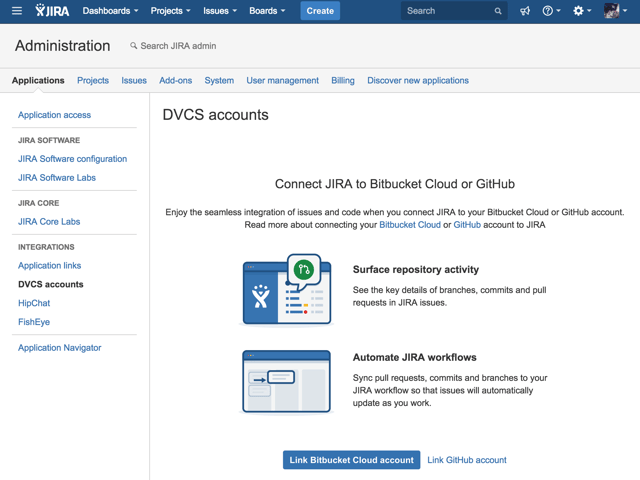Expand the Issues dropdown in top bar
Screen dimensions: 640x480
pos(220,11)
